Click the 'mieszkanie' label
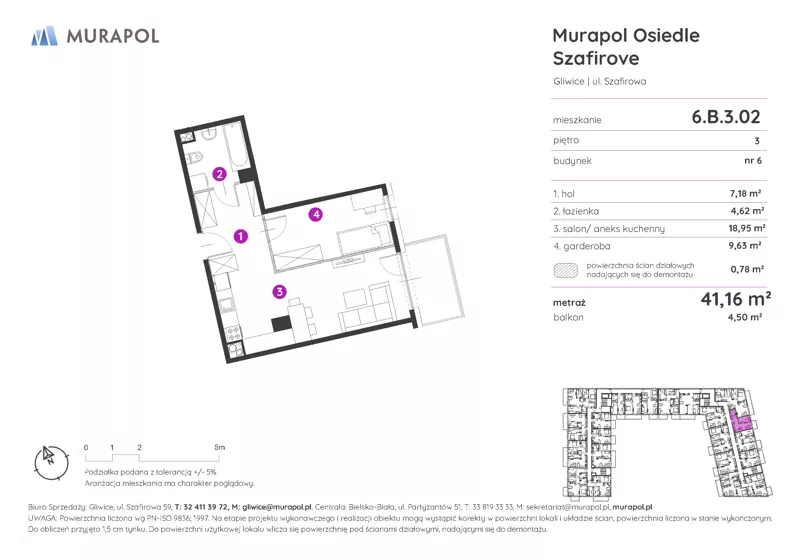The width and height of the screenshot is (792, 560). click(577, 120)
